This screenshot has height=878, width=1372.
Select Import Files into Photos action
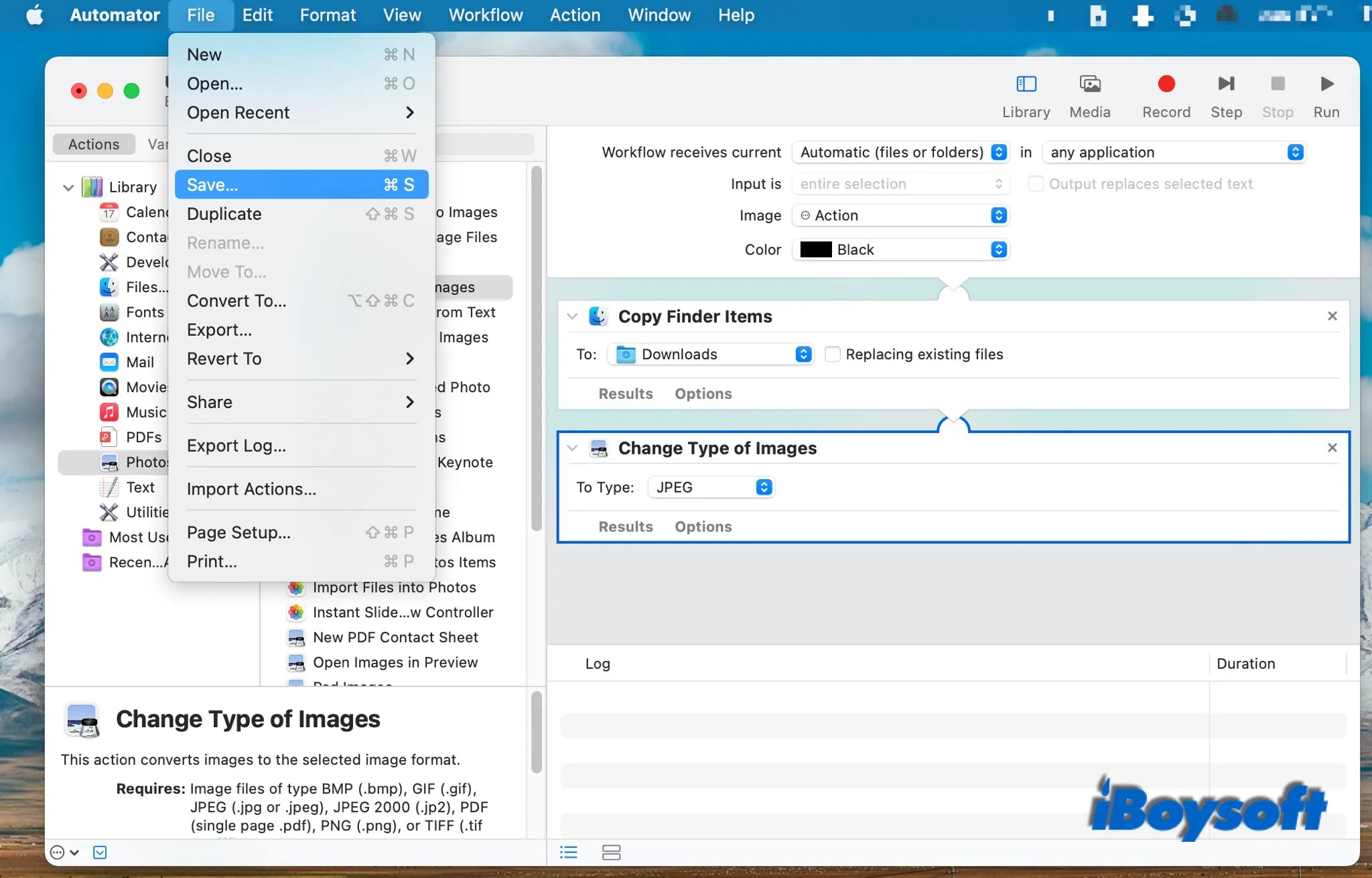(x=394, y=586)
